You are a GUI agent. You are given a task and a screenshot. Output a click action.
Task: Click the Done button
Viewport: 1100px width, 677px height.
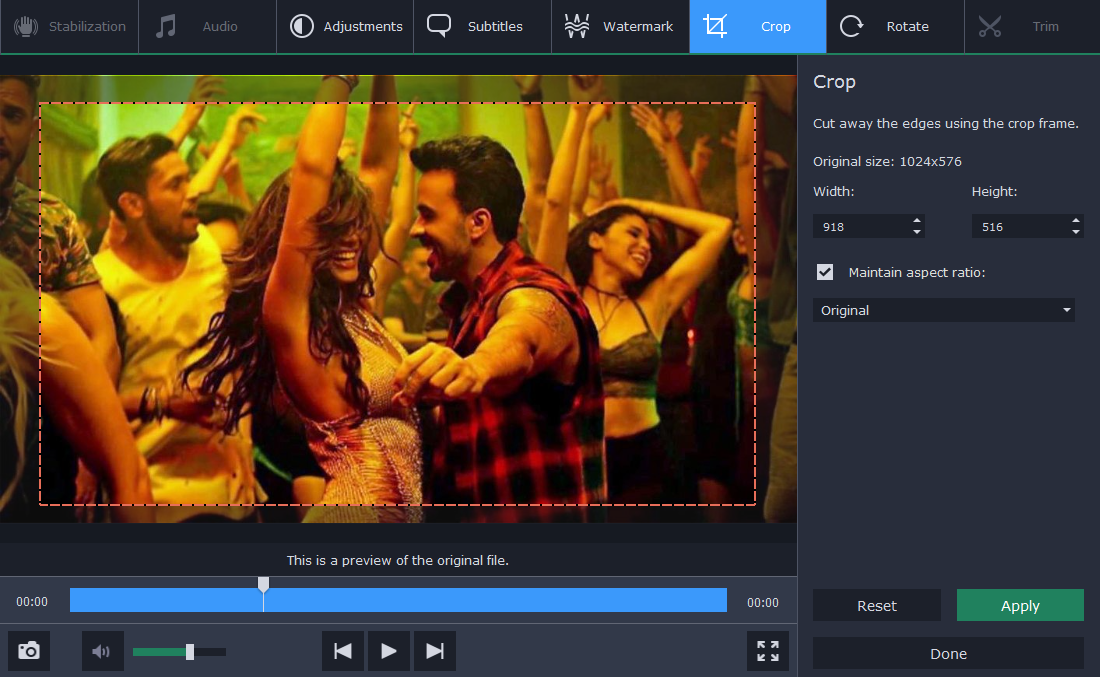point(948,653)
